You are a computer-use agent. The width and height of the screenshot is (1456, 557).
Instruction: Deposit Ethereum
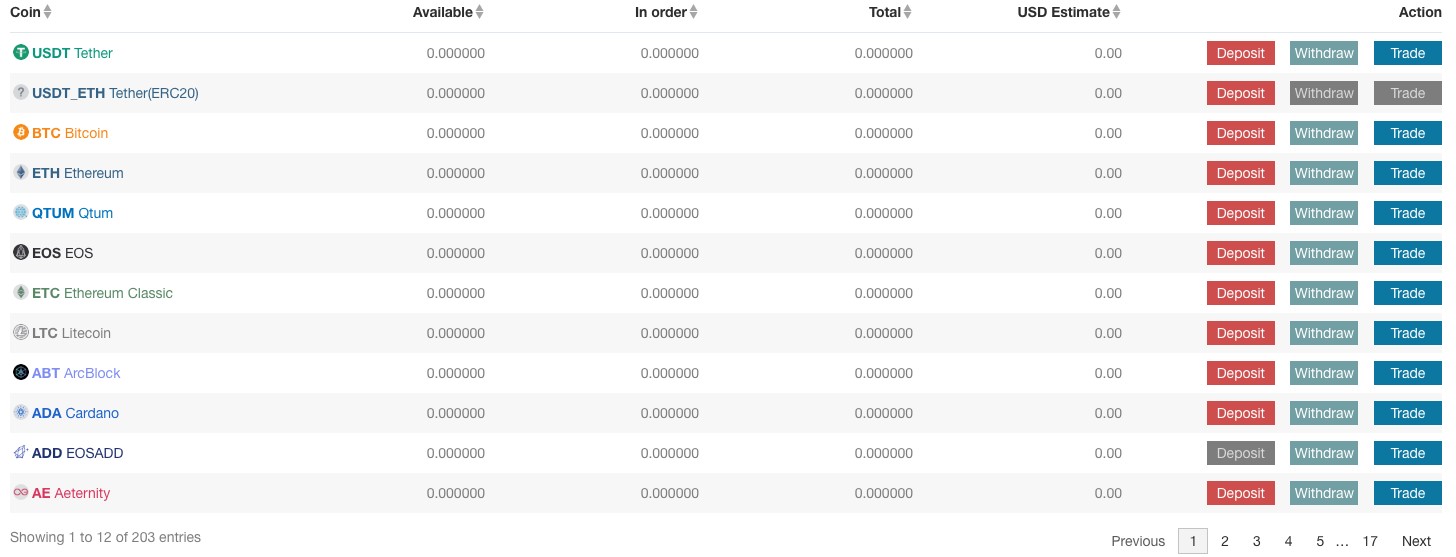1241,173
